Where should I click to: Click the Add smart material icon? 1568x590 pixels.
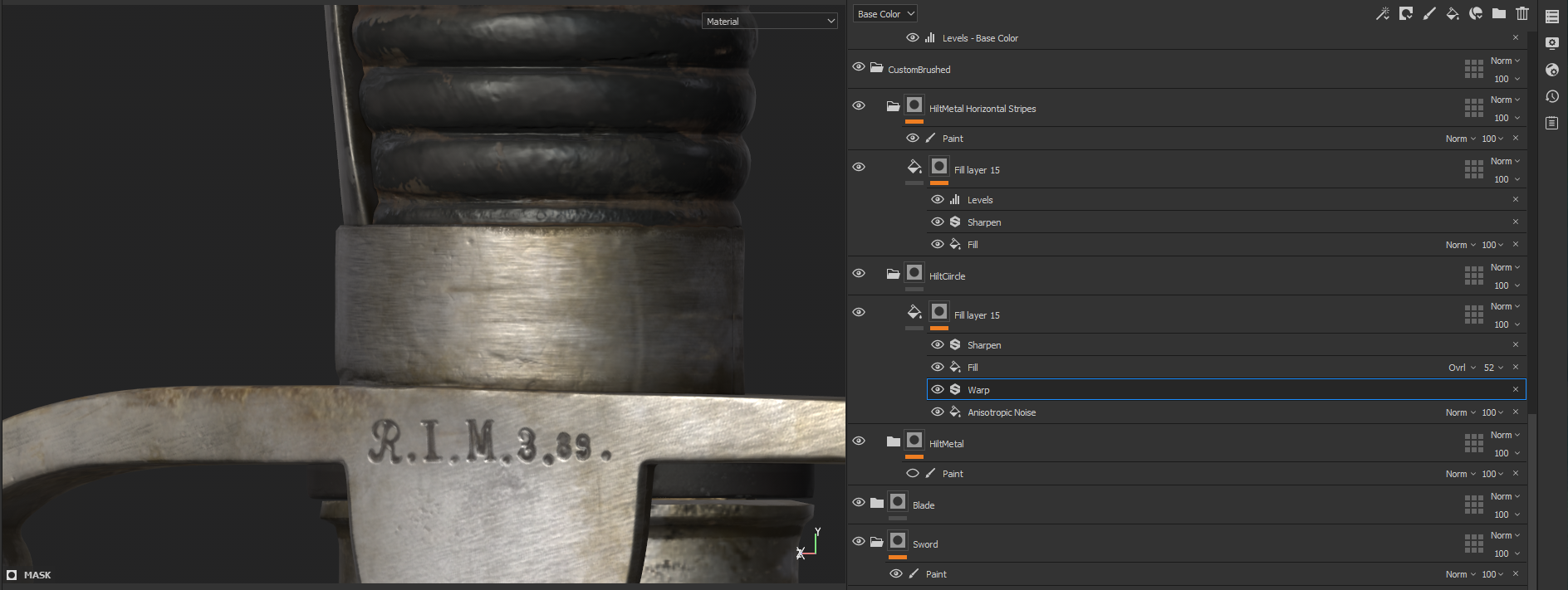click(1476, 13)
